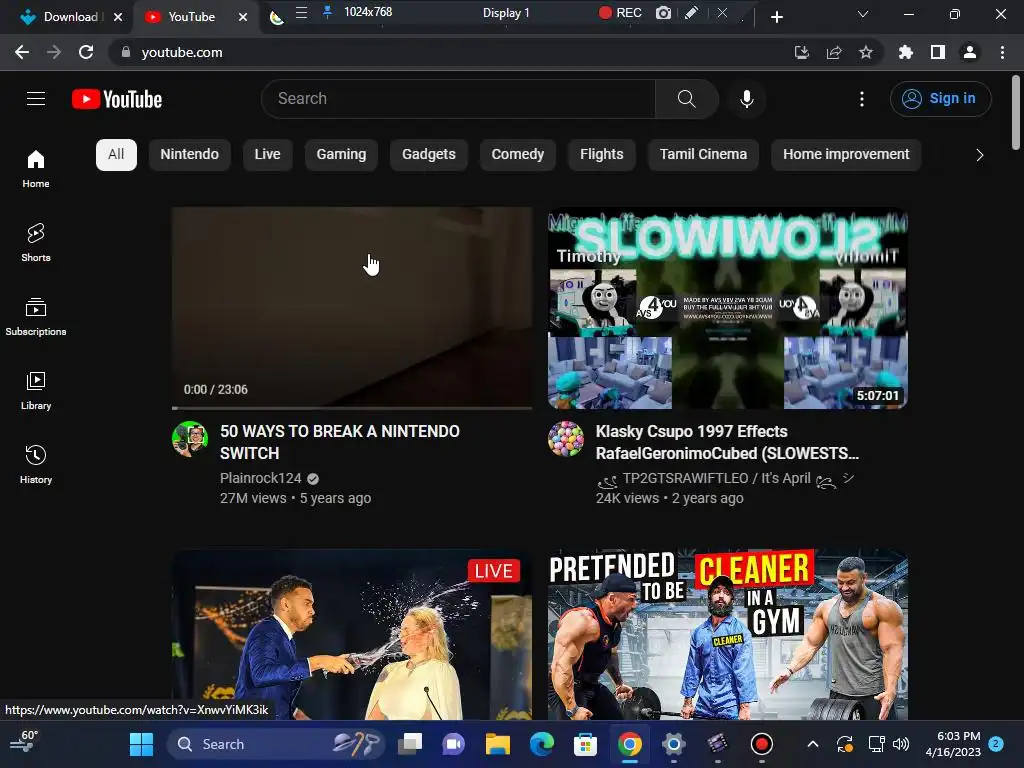The image size is (1024, 768).
Task: Open History in the sidebar
Action: 36,464
